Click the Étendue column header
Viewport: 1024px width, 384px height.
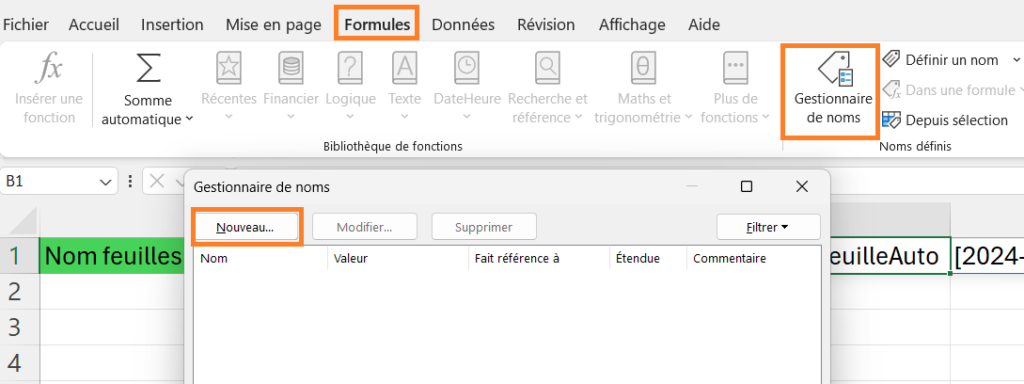coord(648,259)
